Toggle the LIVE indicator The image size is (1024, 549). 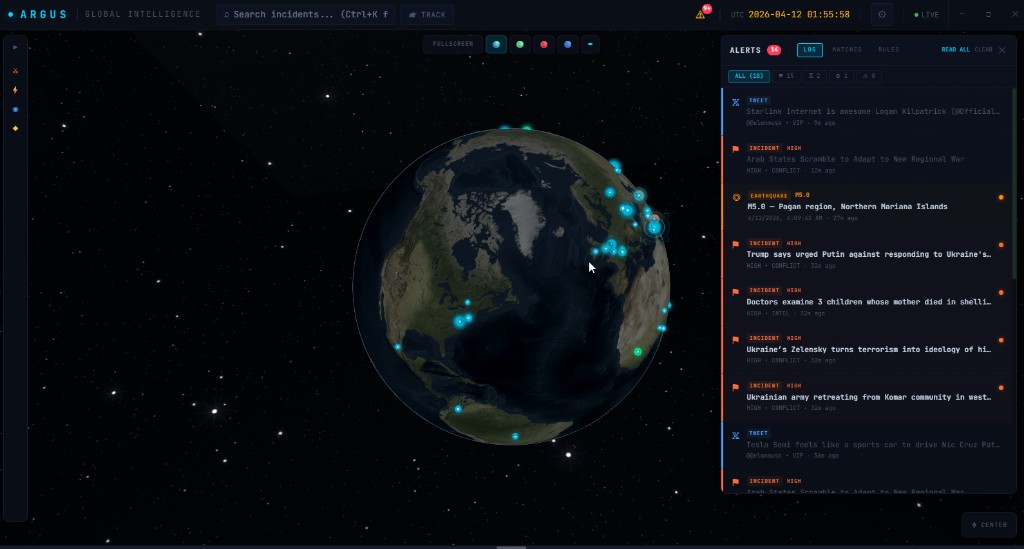click(x=926, y=14)
